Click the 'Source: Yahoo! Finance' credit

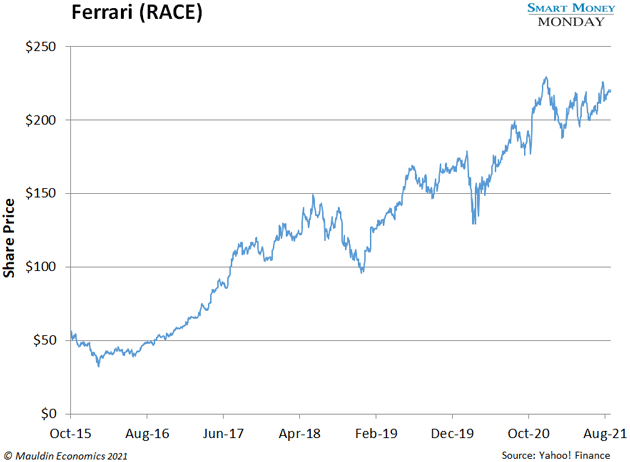(556, 456)
